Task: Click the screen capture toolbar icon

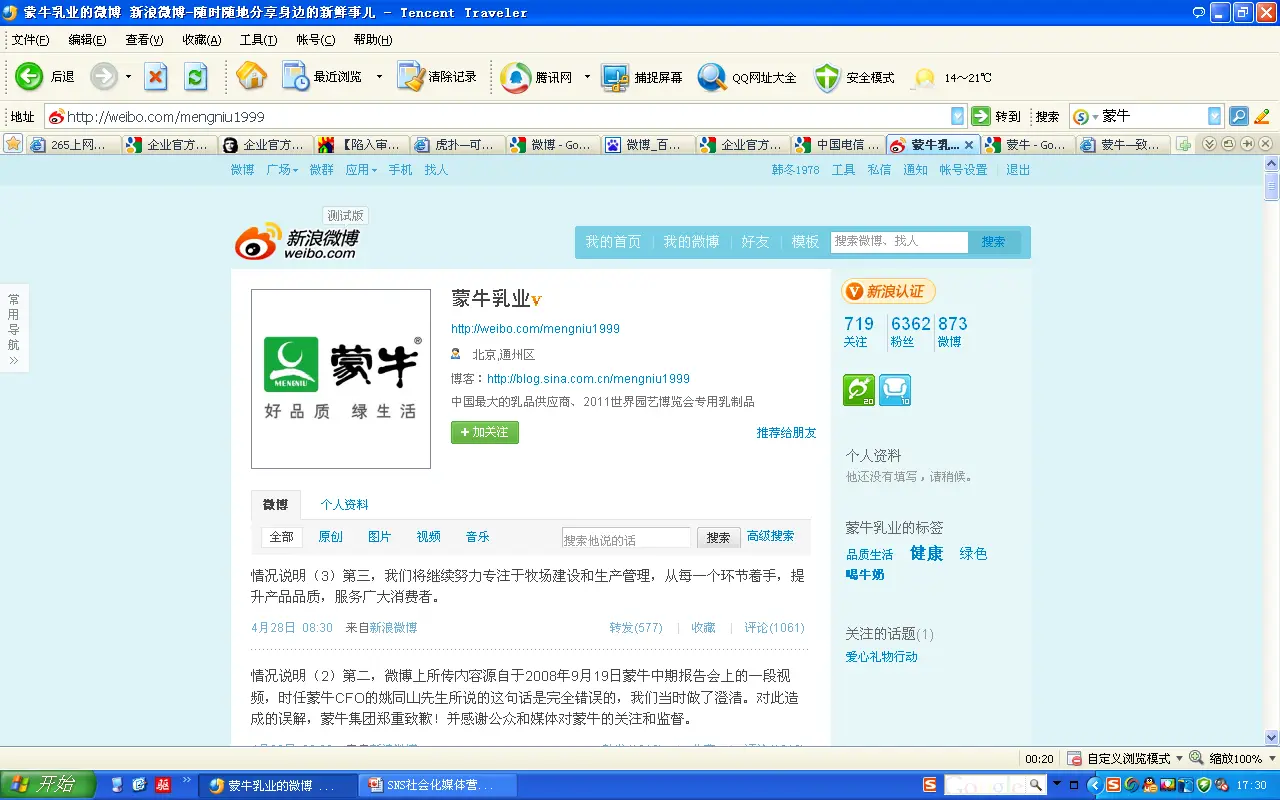Action: tap(614, 77)
